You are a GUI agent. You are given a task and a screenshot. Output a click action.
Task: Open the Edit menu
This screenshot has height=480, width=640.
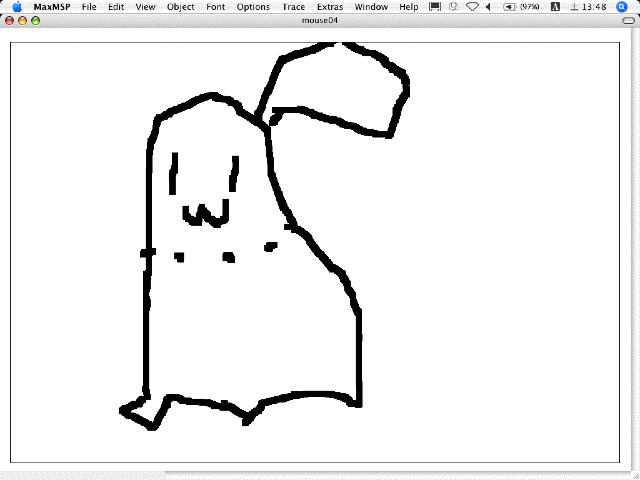(117, 7)
